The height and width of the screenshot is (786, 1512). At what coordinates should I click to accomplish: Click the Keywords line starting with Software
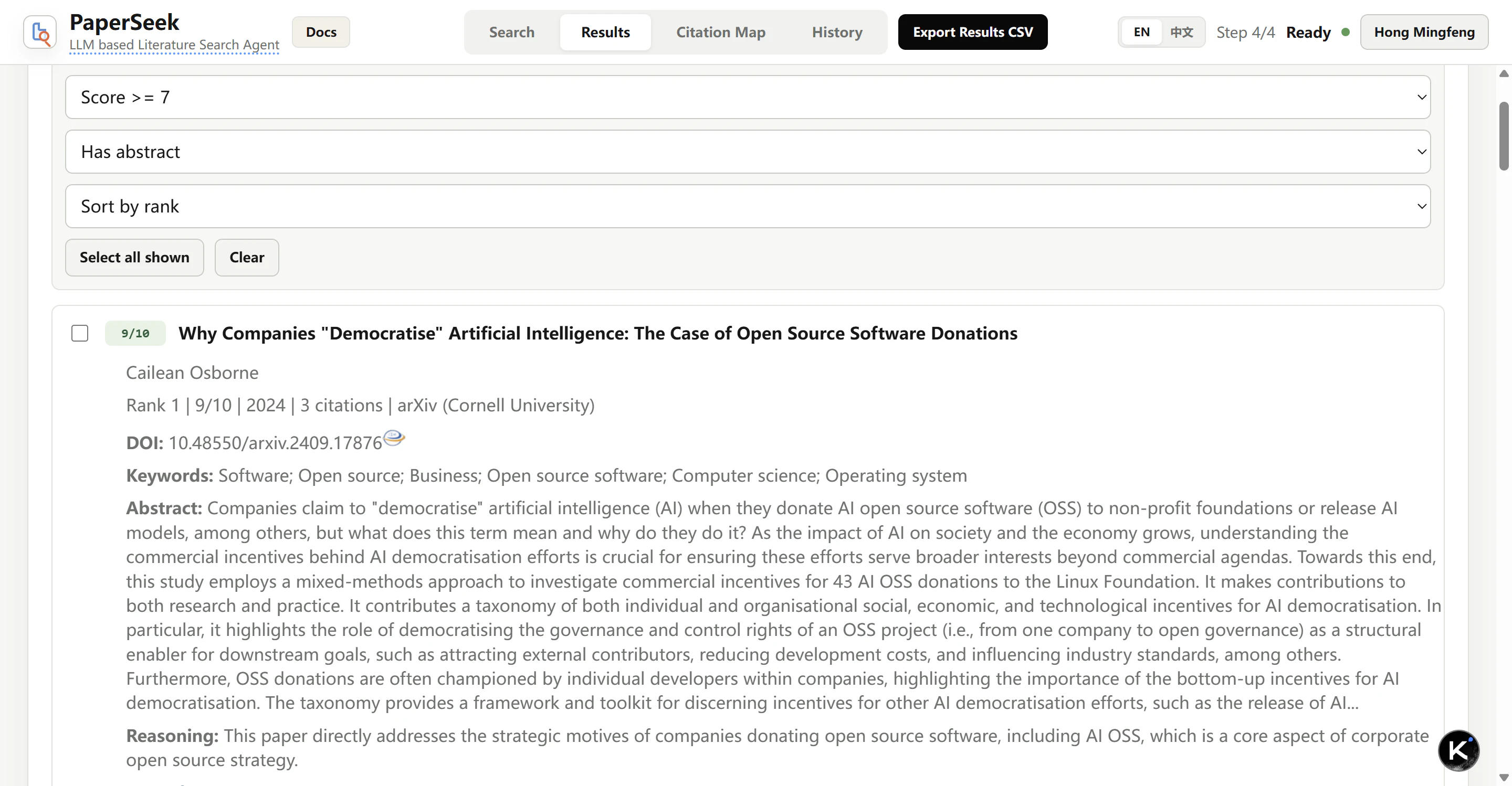coord(547,475)
